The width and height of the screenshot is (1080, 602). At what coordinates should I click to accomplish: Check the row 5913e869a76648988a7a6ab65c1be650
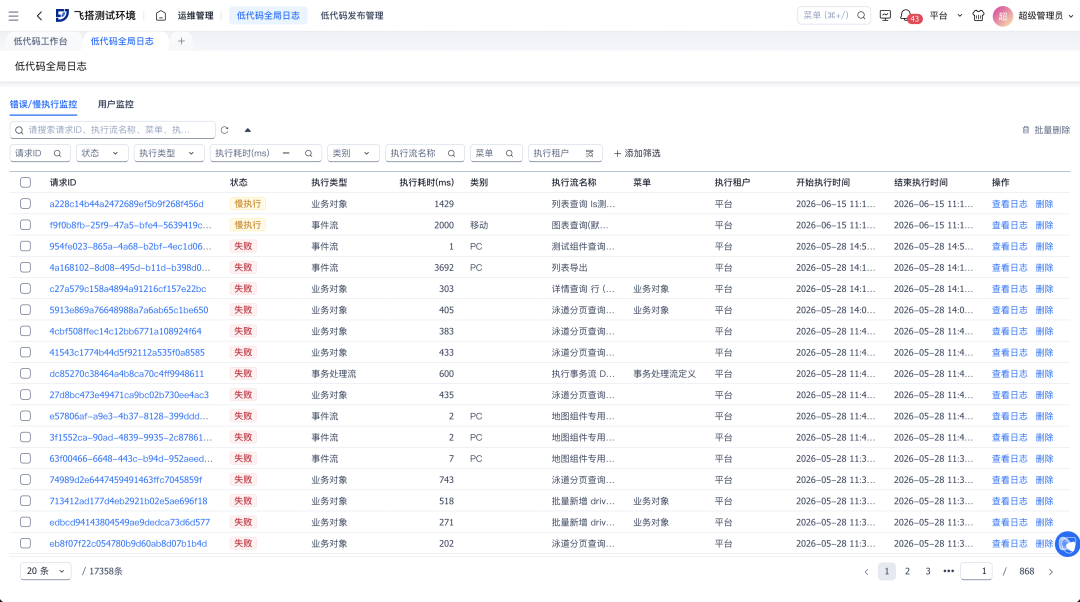pyautogui.click(x=25, y=310)
